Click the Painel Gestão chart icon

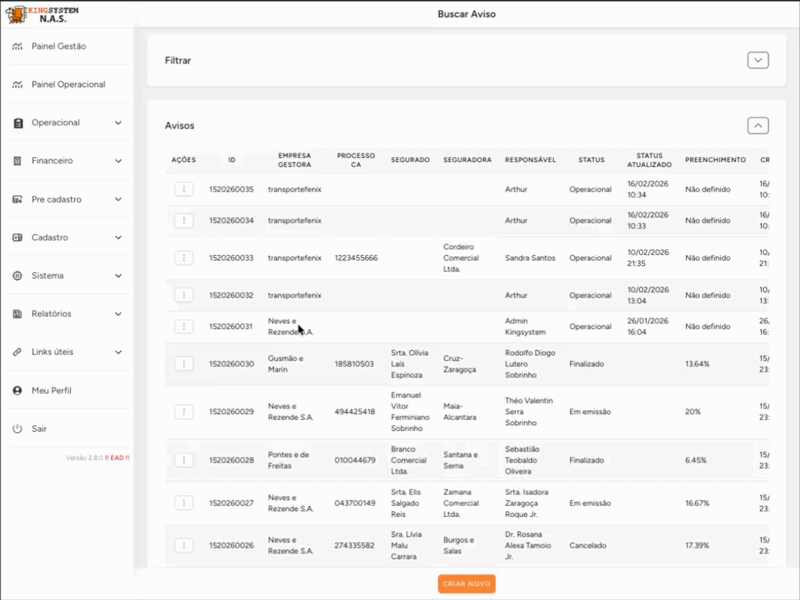[x=17, y=46]
